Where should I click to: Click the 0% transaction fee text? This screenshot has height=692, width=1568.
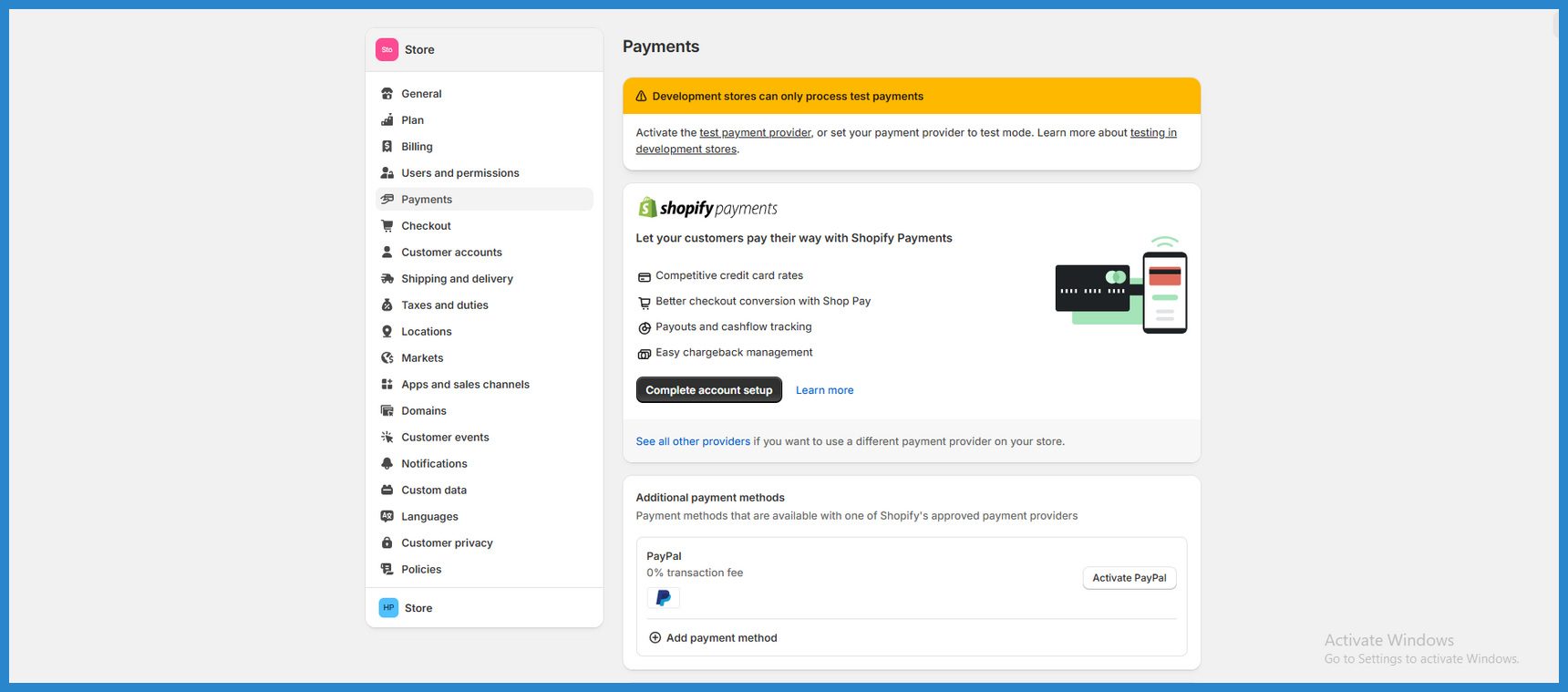coord(695,573)
